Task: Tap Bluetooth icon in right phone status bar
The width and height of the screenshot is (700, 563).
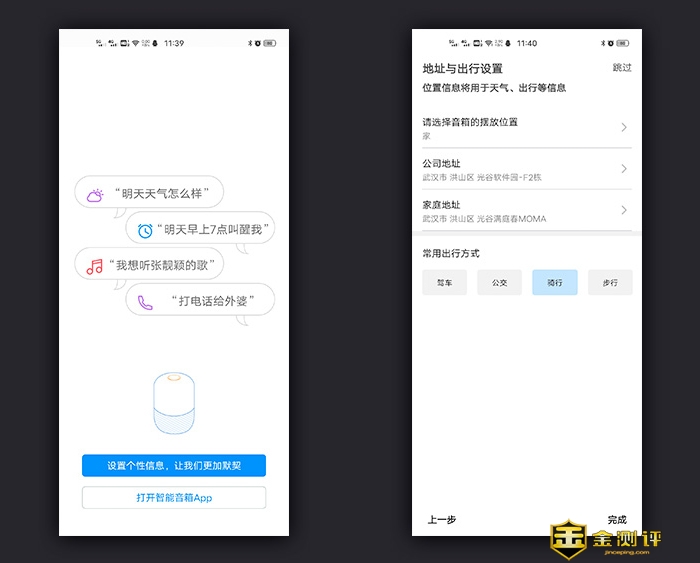Action: [x=602, y=44]
